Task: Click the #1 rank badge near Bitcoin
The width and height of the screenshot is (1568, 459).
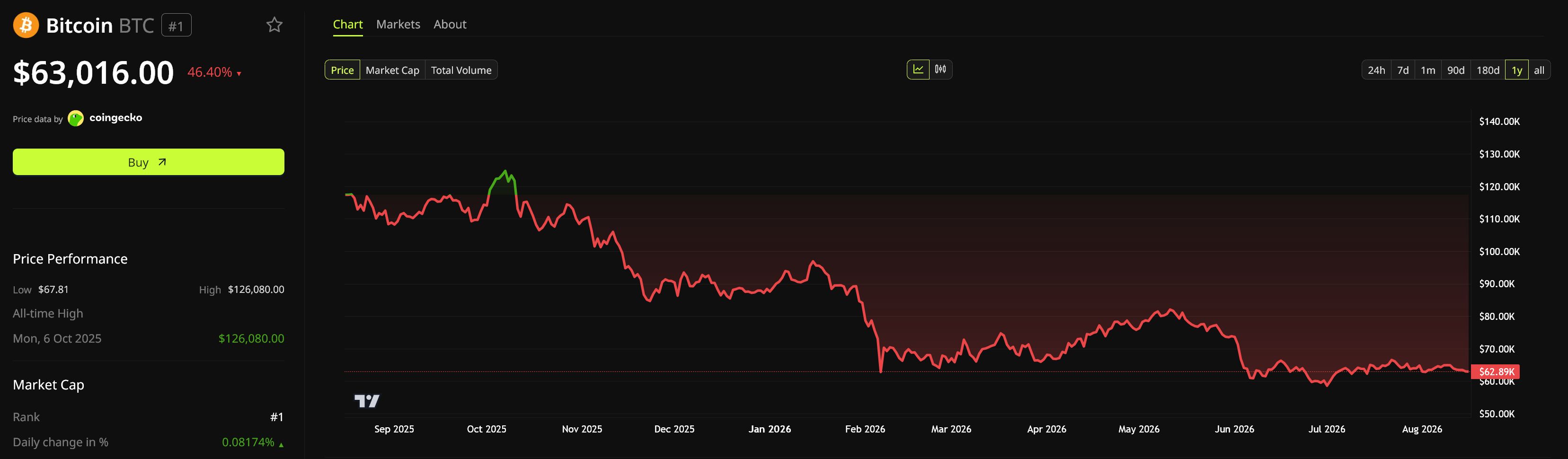Action: (176, 26)
